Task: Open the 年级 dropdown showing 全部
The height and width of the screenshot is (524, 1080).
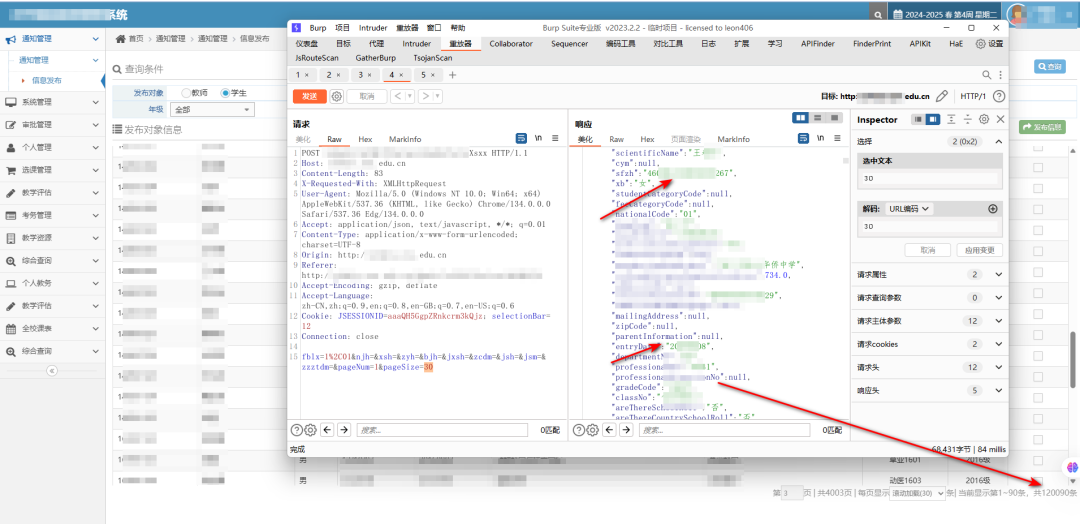Action: tap(212, 109)
